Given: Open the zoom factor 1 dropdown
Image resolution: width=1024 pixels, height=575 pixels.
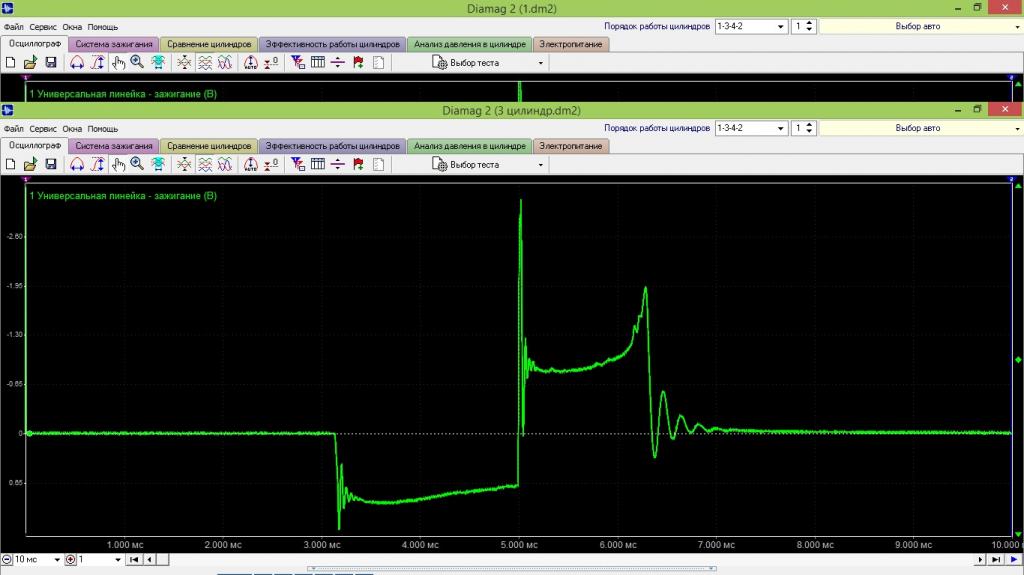Looking at the screenshot, I should tap(100, 559).
